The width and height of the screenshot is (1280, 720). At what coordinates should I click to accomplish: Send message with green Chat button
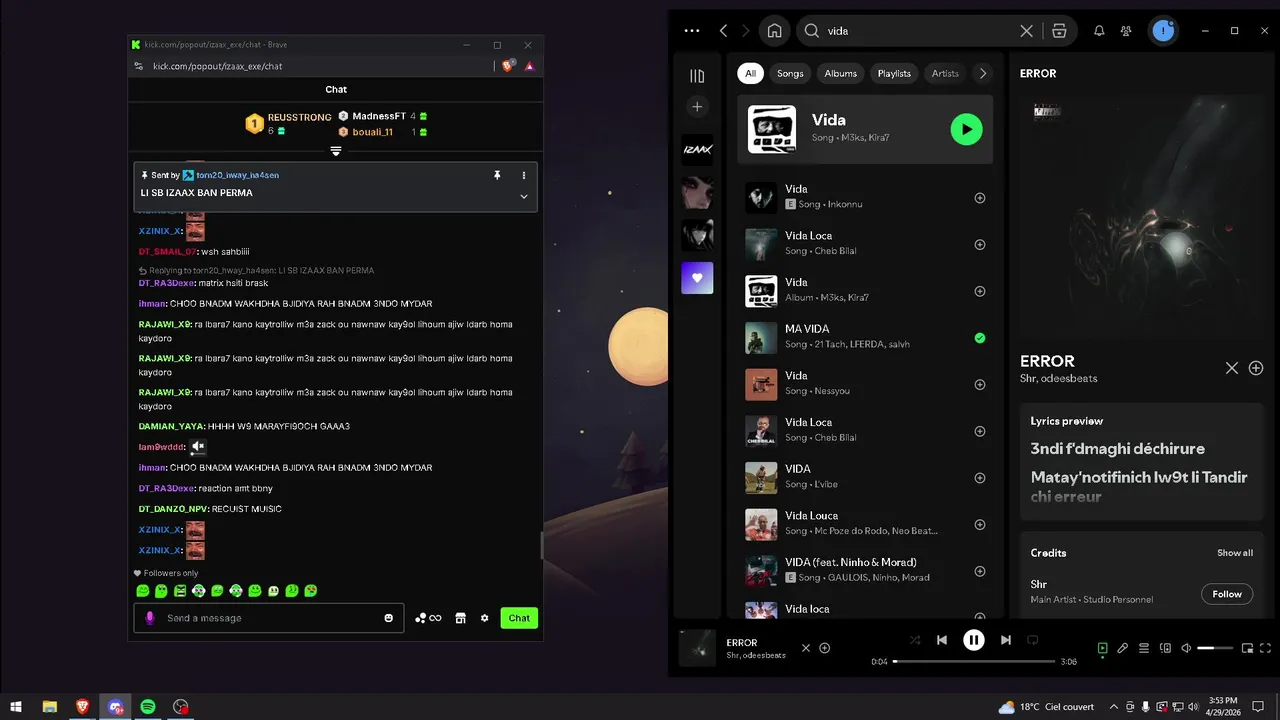coord(519,618)
